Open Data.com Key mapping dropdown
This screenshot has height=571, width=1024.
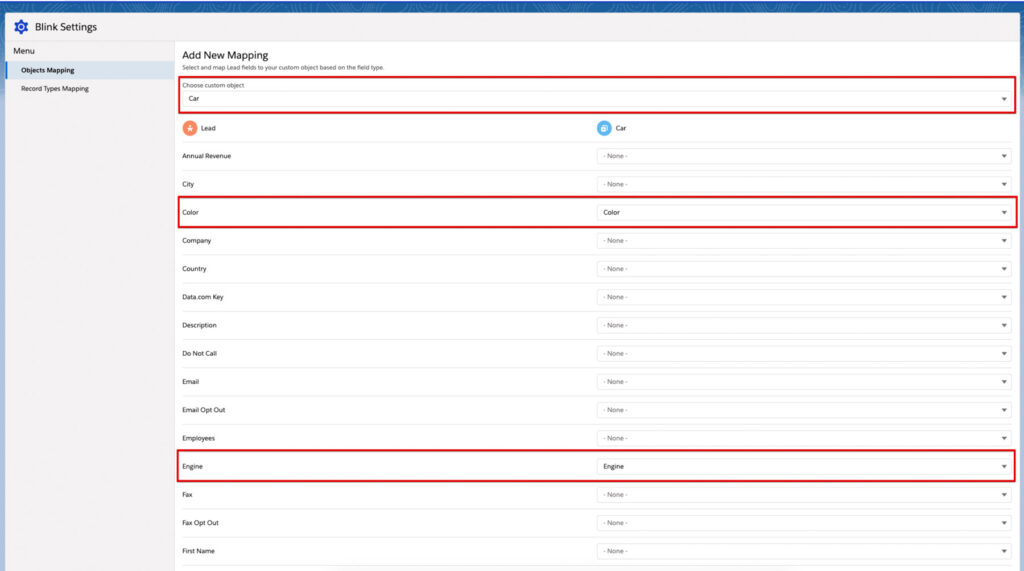click(x=804, y=297)
